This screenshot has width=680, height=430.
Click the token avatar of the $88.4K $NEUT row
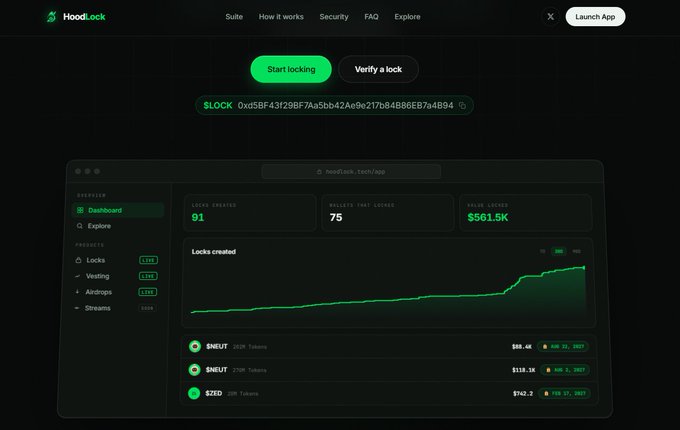point(195,346)
